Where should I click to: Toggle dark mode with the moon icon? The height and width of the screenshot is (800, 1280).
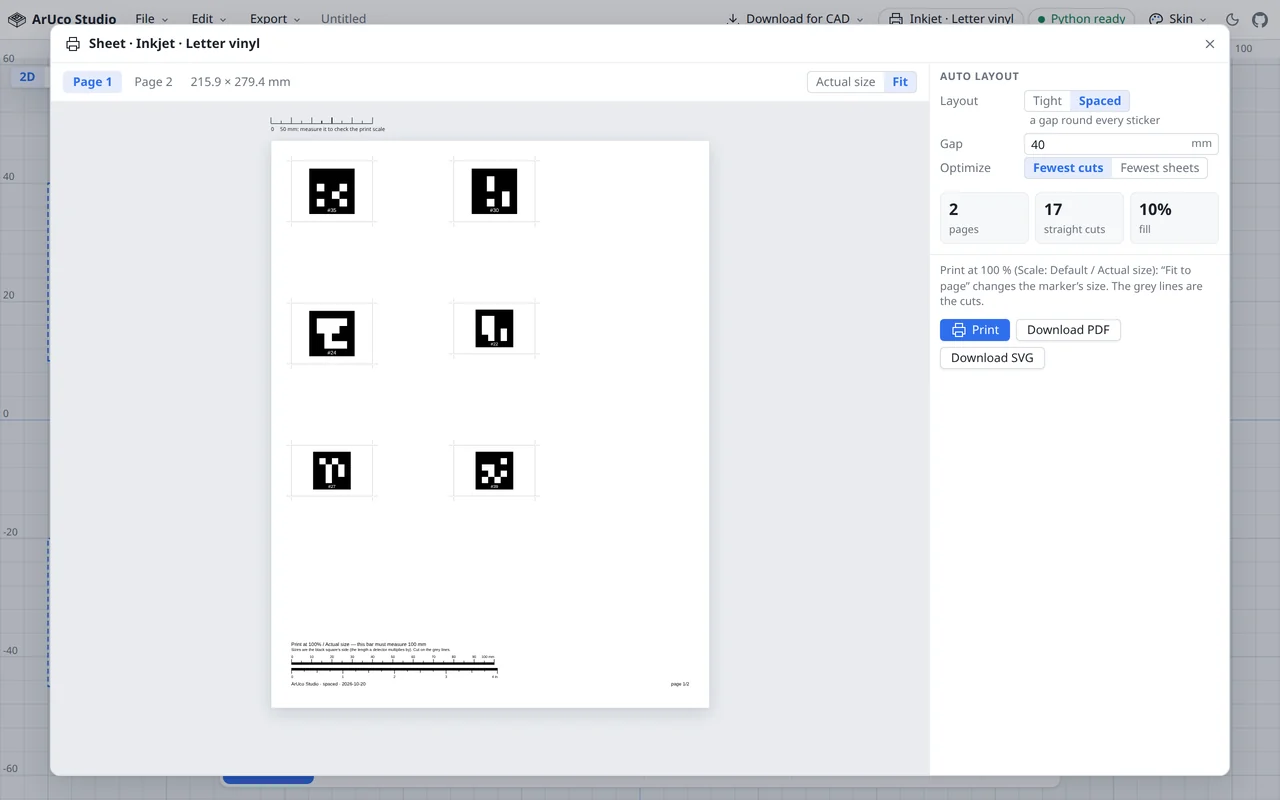(x=1232, y=19)
